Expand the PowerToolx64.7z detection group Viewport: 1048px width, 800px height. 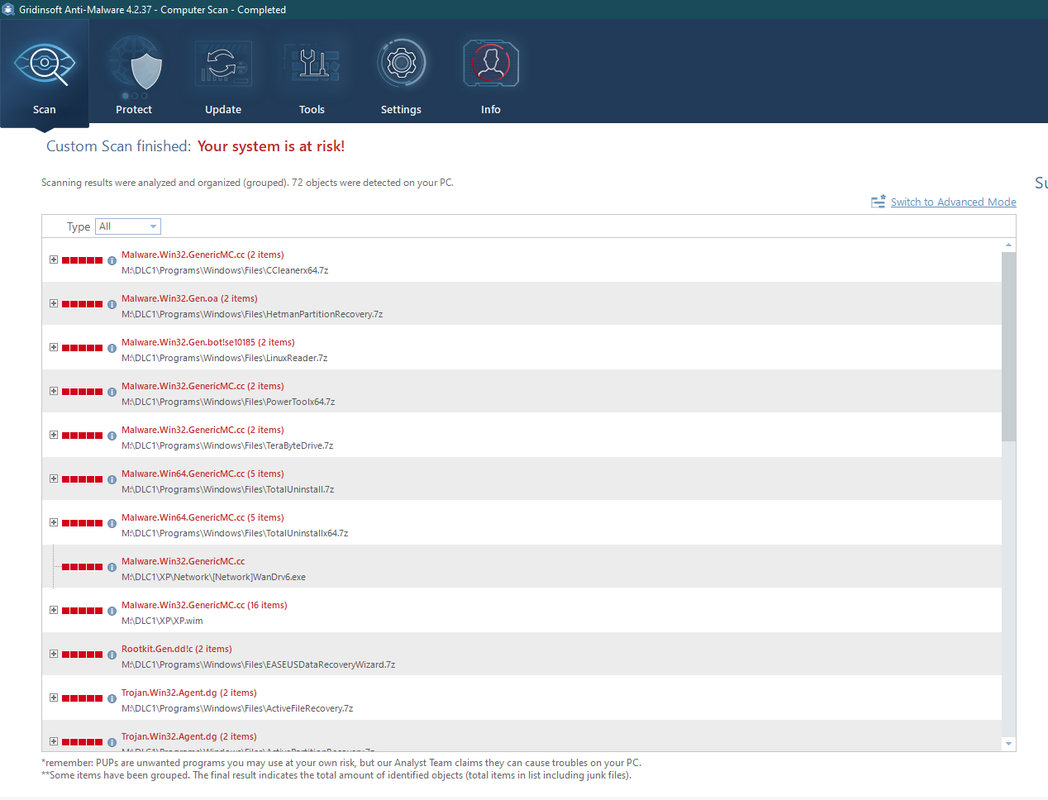click(53, 391)
